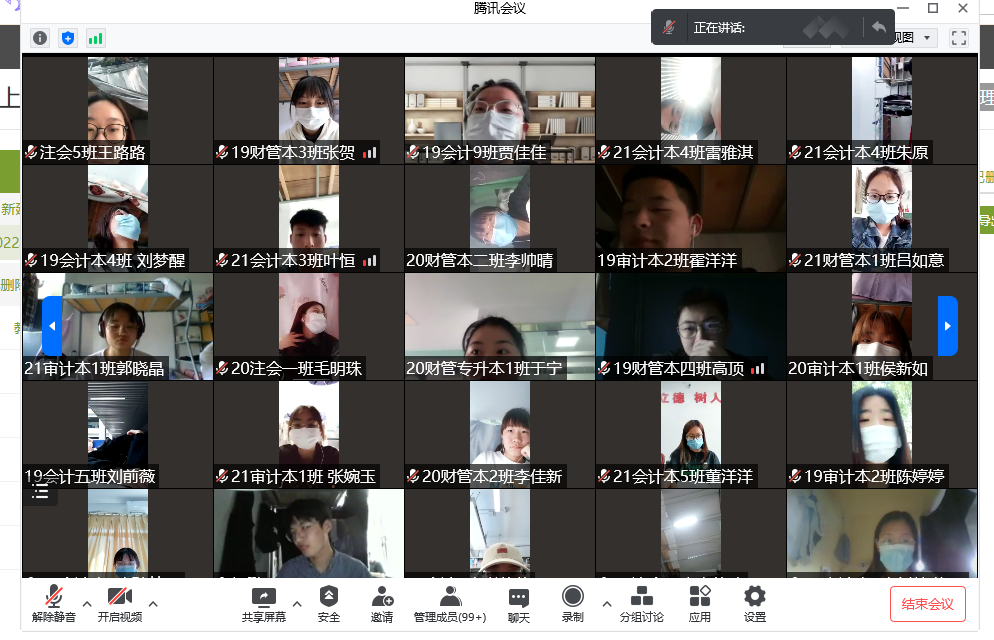The height and width of the screenshot is (640, 994).
Task: Enter full screen mode via corner icon
Action: click(959, 38)
